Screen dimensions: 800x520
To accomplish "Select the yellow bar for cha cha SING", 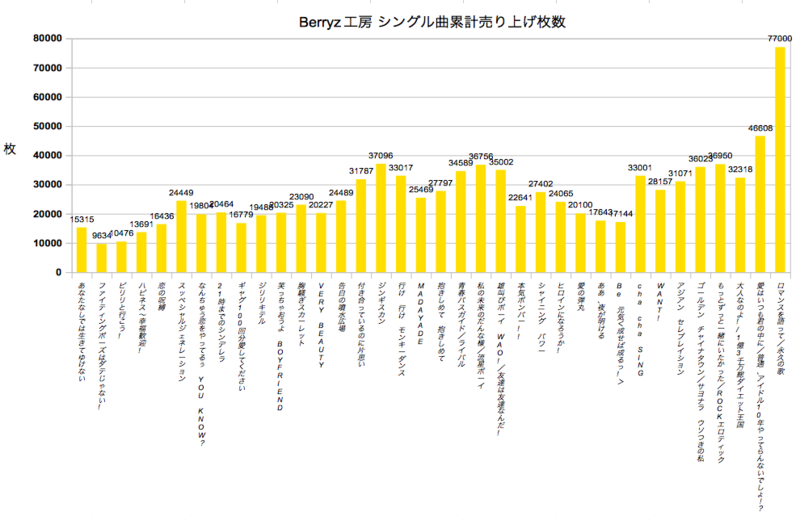I will [x=640, y=224].
